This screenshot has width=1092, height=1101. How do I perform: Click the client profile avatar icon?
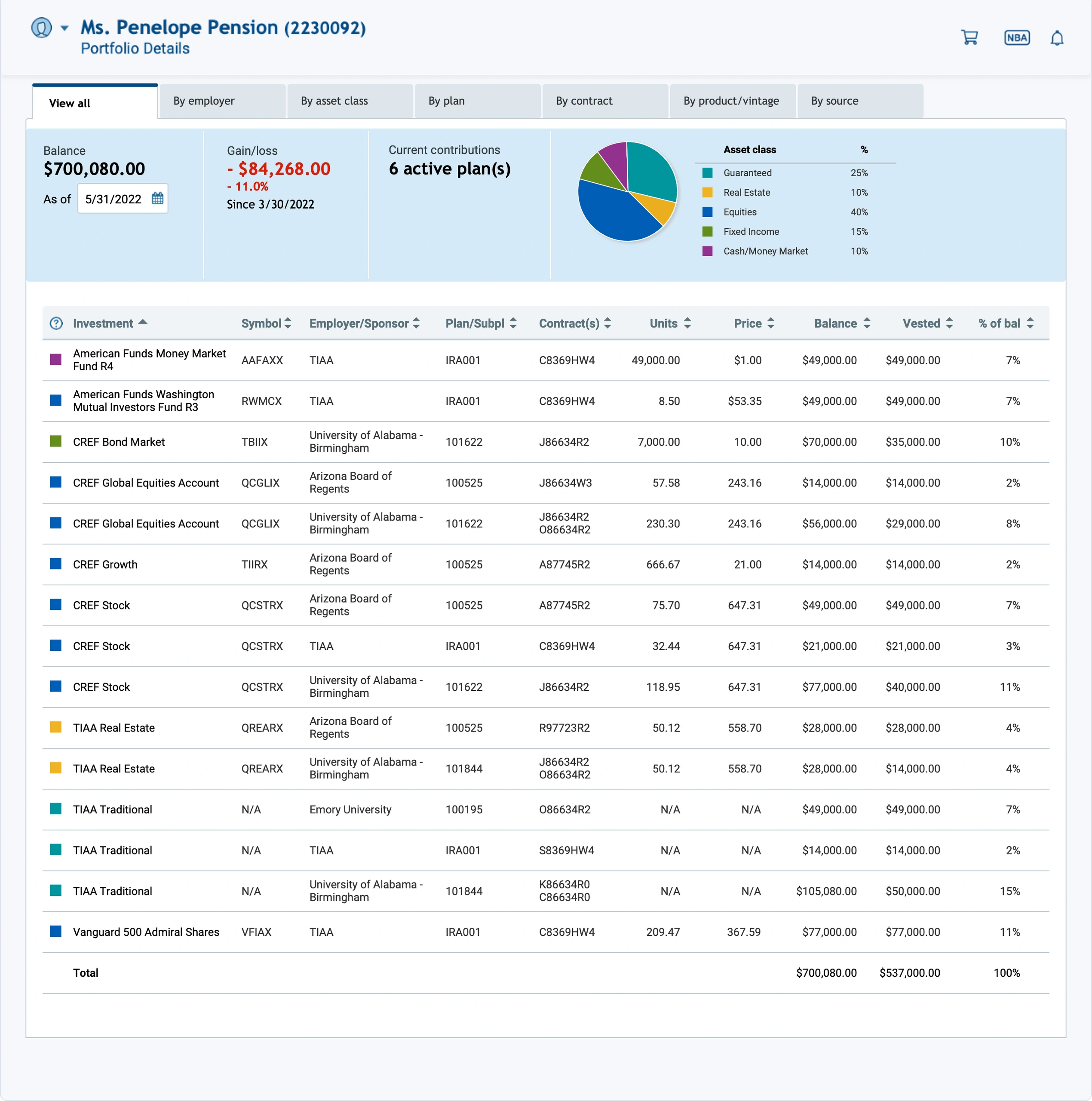(42, 28)
